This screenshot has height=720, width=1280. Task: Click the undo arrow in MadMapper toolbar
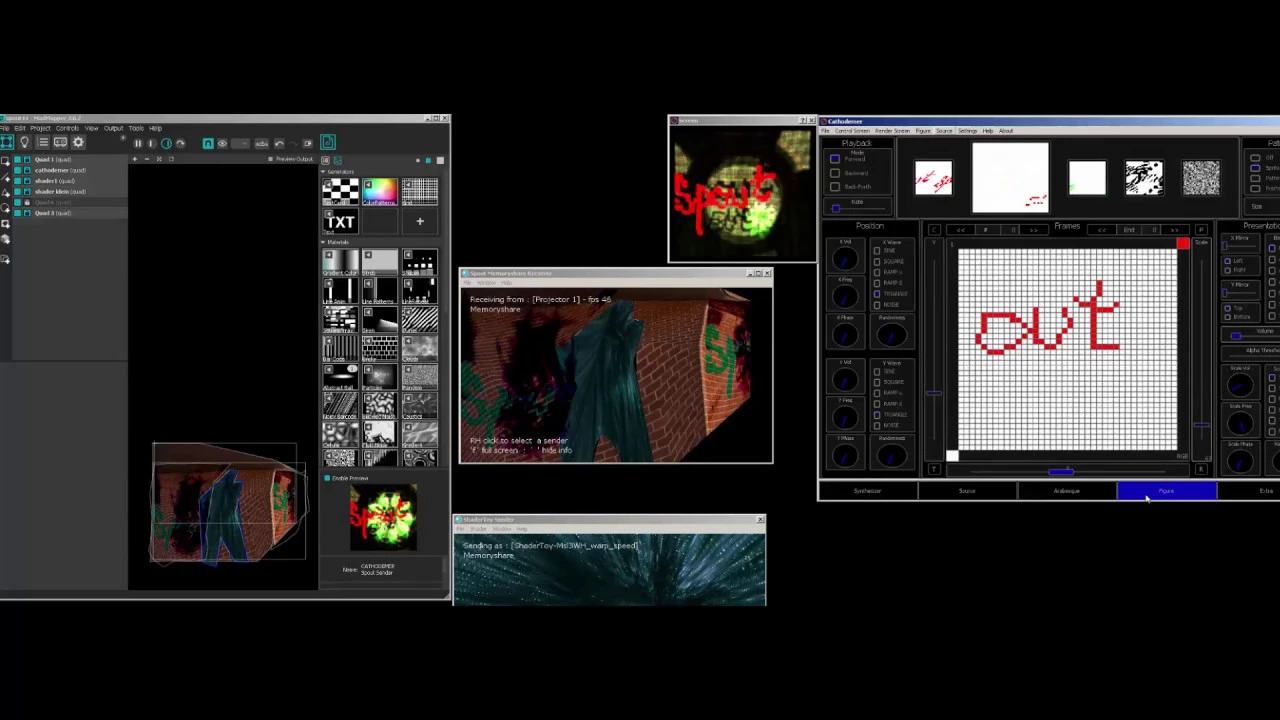pyautogui.click(x=279, y=143)
